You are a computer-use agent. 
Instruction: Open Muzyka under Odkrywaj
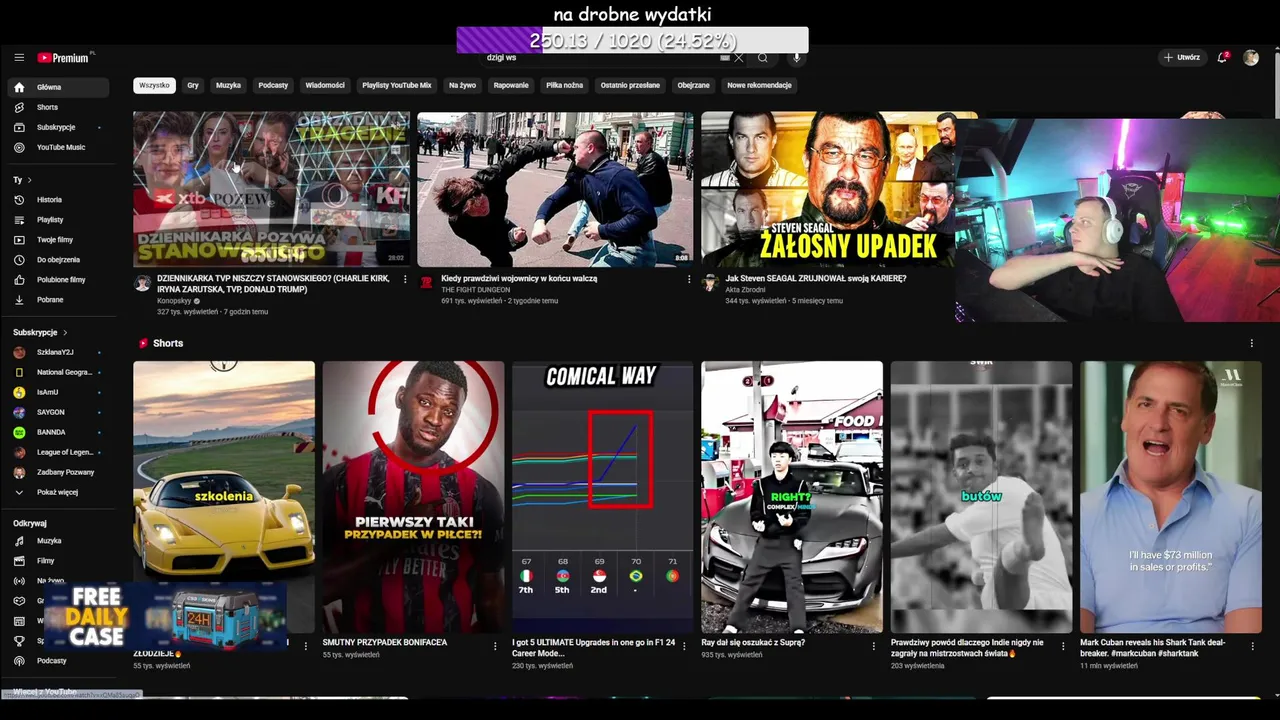pyautogui.click(x=58, y=541)
